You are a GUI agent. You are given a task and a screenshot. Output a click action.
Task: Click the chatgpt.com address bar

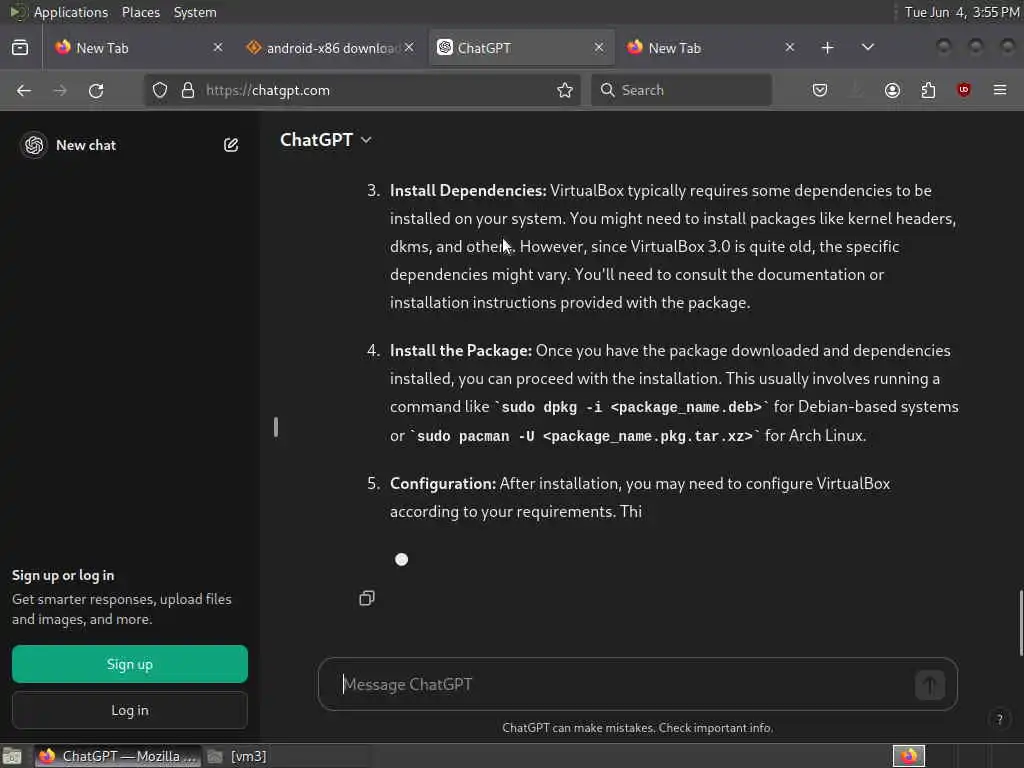pyautogui.click(x=362, y=90)
